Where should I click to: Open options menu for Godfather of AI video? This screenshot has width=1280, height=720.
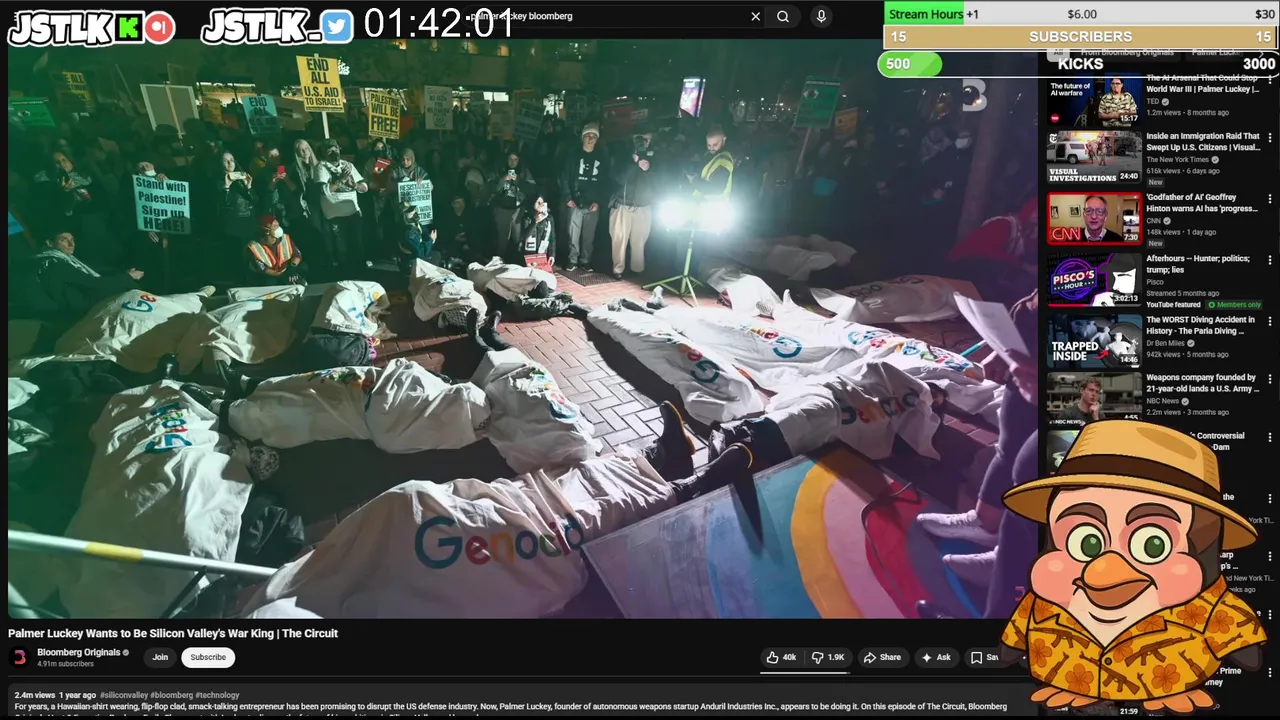1270,199
